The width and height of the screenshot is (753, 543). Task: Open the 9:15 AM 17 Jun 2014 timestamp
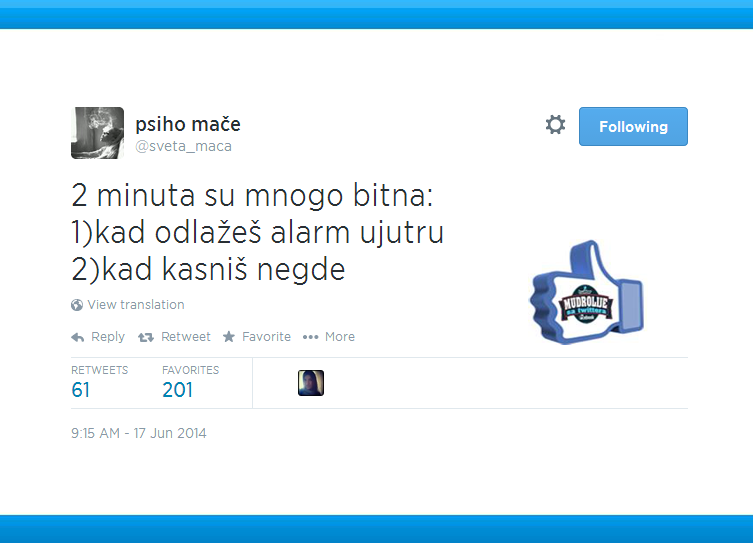click(x=139, y=433)
